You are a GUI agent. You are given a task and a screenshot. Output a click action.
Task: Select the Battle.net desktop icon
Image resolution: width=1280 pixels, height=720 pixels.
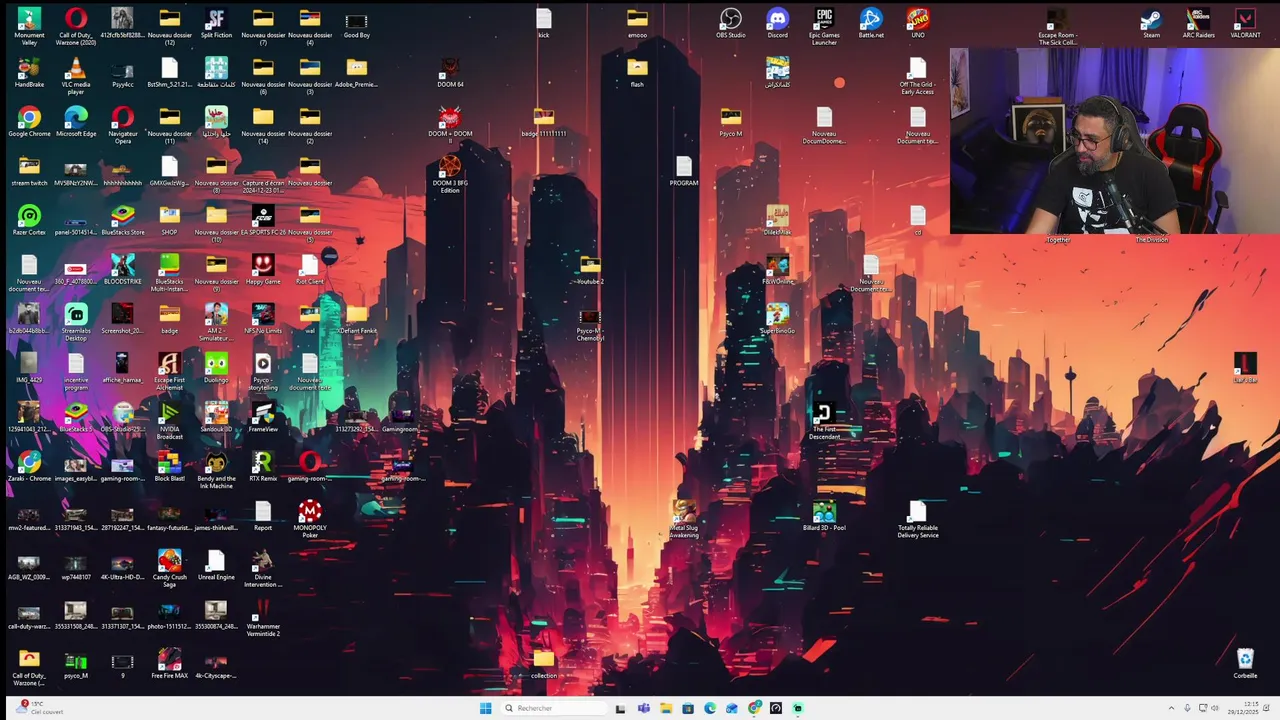[871, 24]
